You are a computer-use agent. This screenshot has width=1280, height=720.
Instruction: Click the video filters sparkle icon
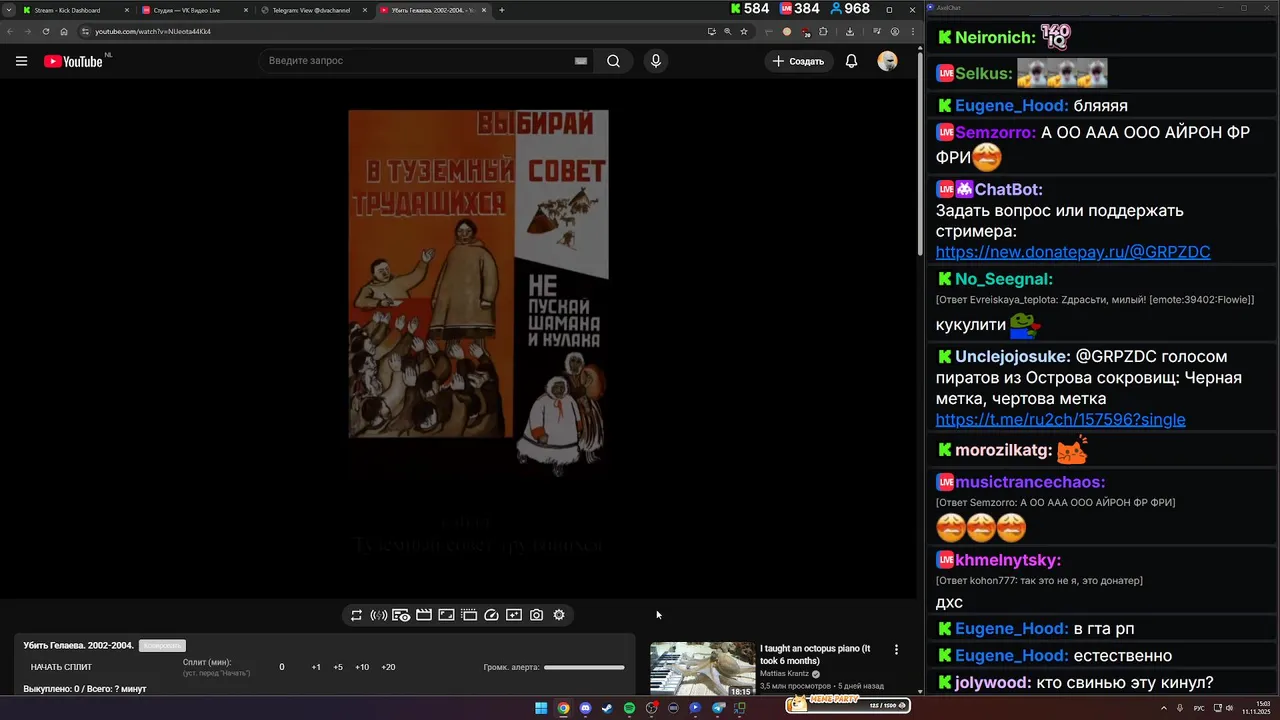(514, 615)
